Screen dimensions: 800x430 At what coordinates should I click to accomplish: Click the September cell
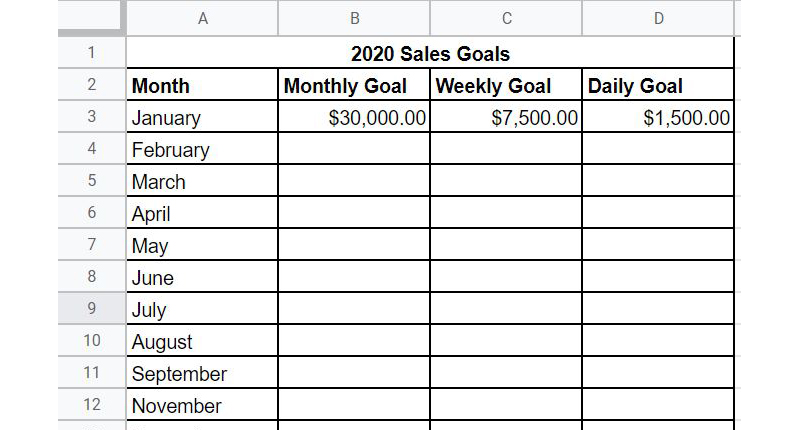202,373
